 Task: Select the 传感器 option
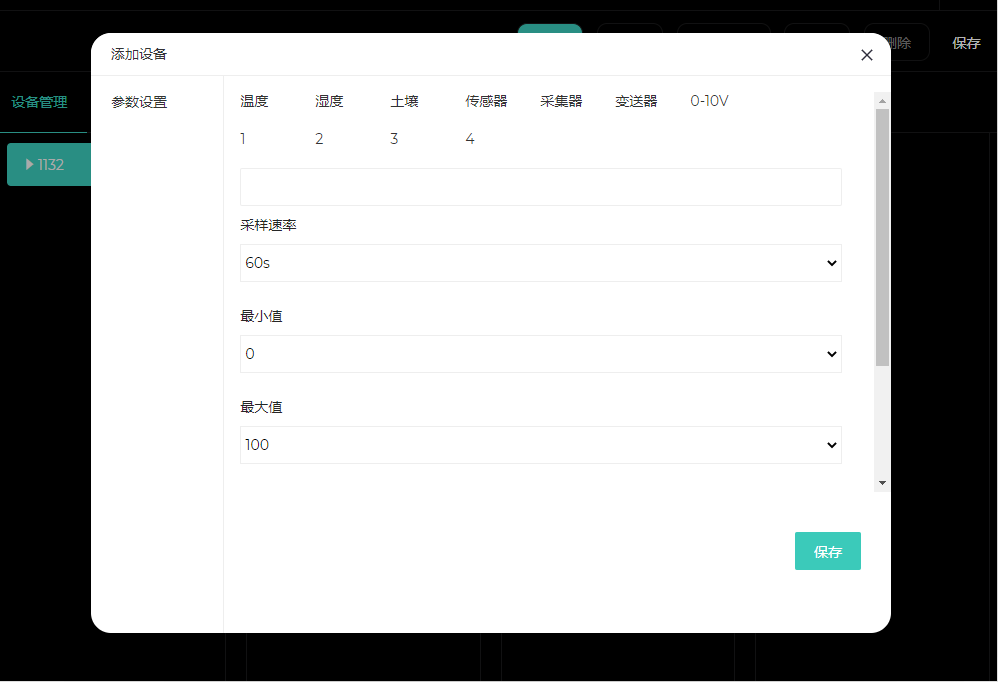pyautogui.click(x=486, y=101)
